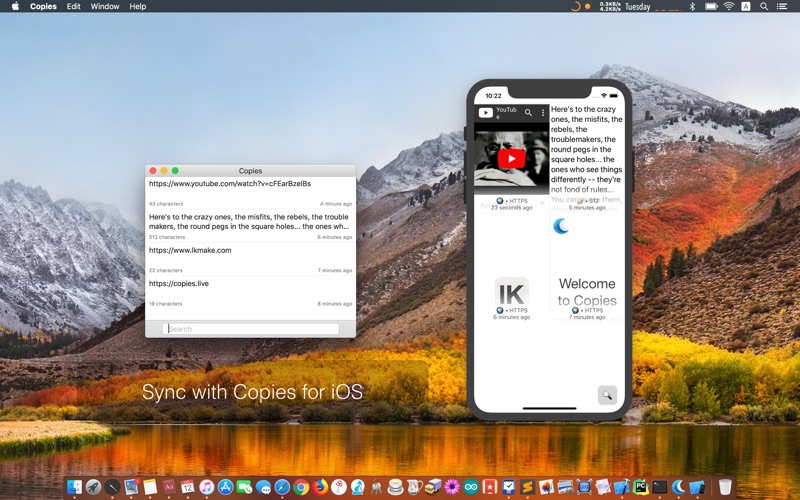Screen dimensions: 800x500
Task: Open Finder from the Dock
Action: click(74, 487)
